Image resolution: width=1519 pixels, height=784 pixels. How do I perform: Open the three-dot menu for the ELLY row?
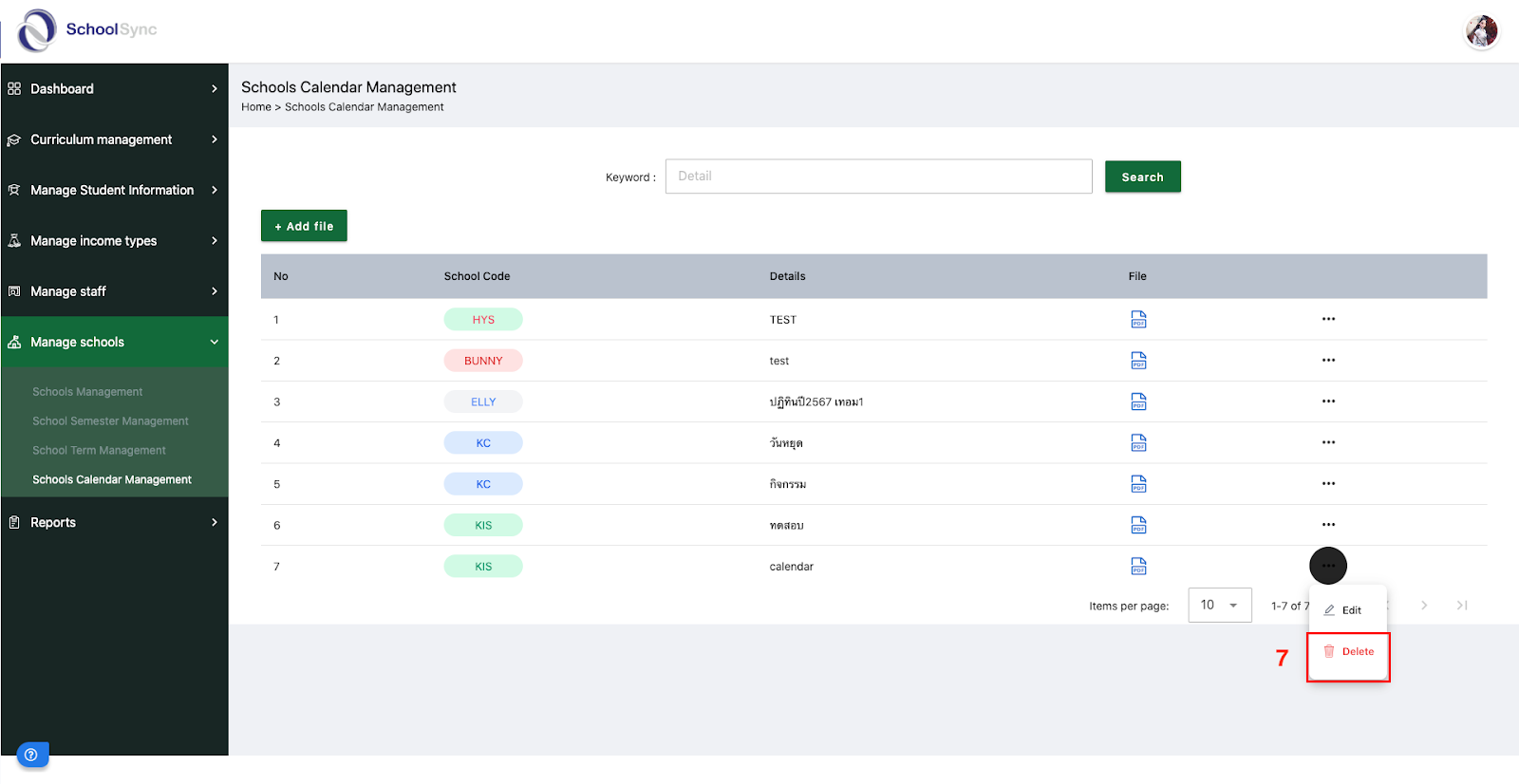pyautogui.click(x=1328, y=401)
